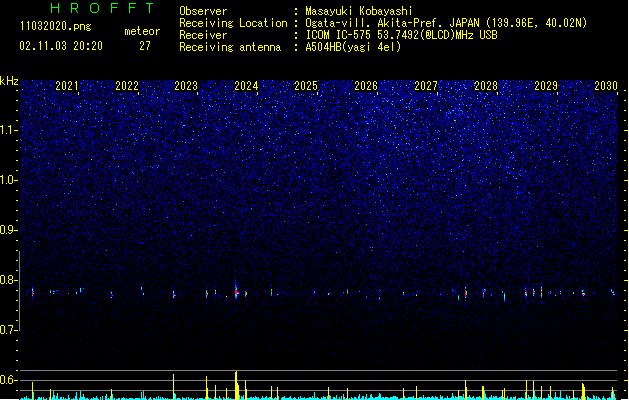Click the 0.9 kHz axis label
Viewport: 629px width, 400px height.
(x=9, y=230)
